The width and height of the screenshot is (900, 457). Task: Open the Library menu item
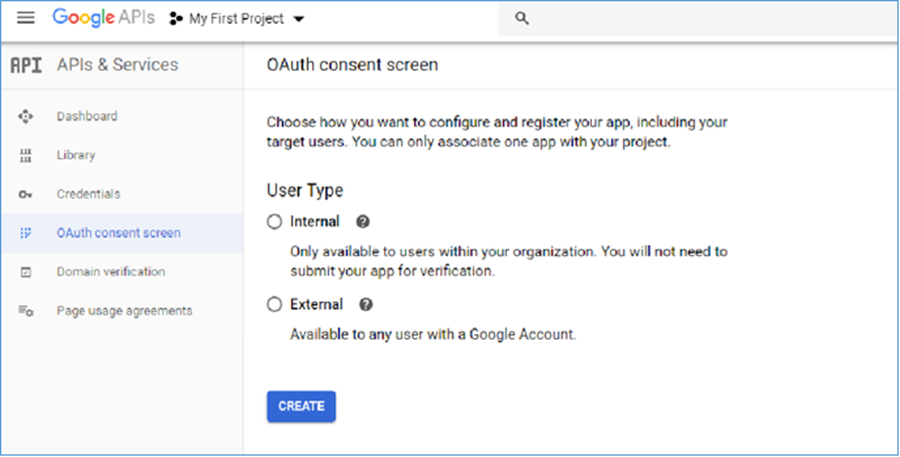pyautogui.click(x=76, y=156)
